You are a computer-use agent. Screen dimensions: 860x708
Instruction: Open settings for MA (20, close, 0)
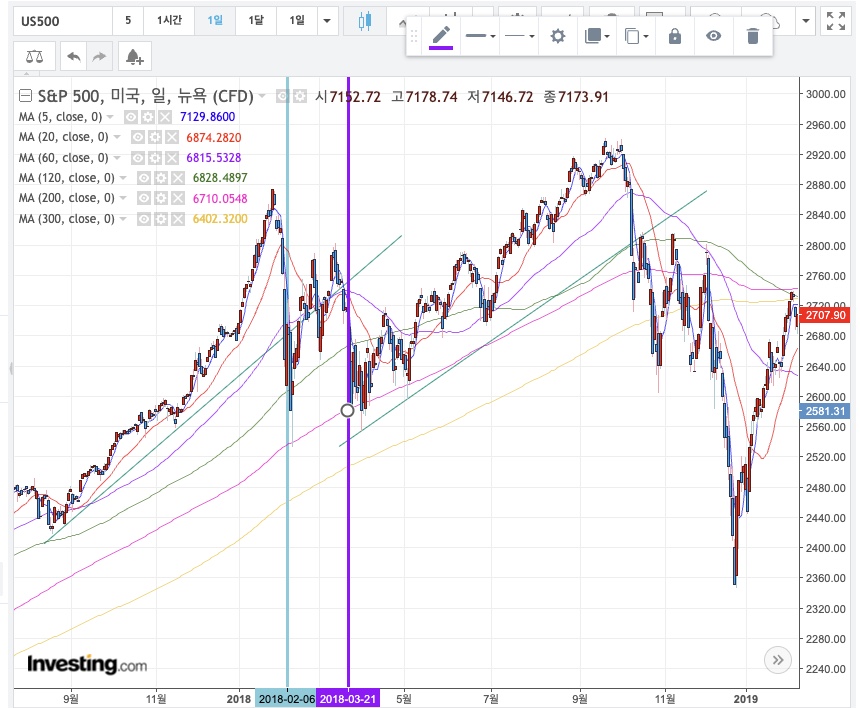point(154,137)
